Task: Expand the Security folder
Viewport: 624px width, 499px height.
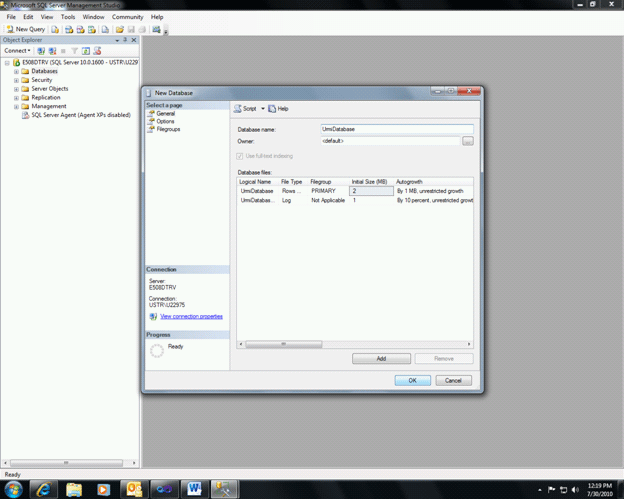Action: coord(16,80)
